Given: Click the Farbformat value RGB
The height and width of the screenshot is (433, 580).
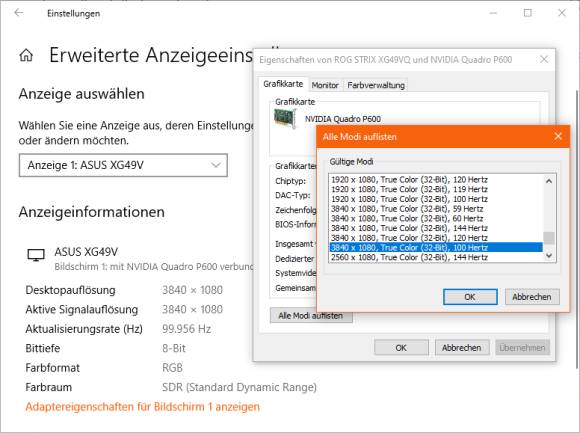Looking at the screenshot, I should point(172,368).
